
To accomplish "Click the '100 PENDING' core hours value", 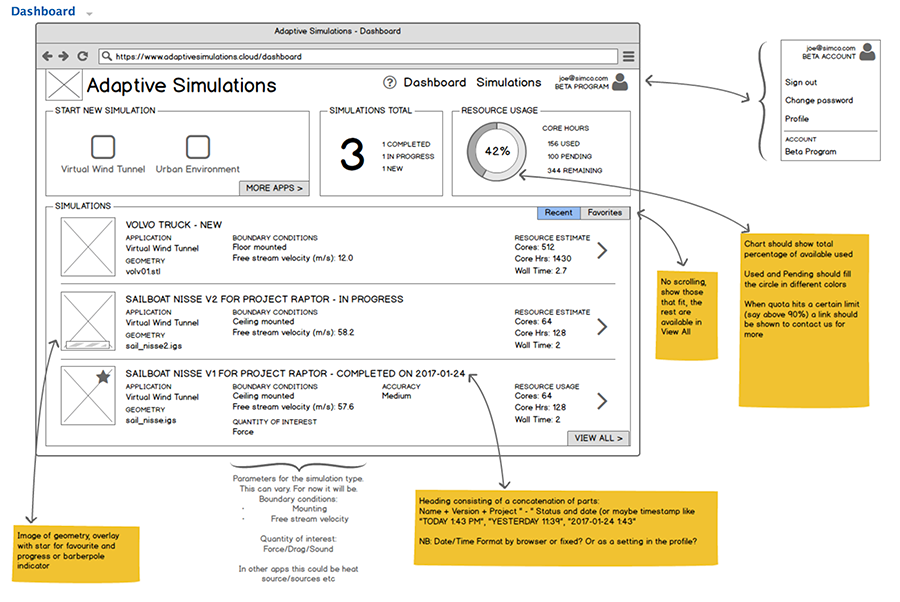I will pyautogui.click(x=569, y=157).
